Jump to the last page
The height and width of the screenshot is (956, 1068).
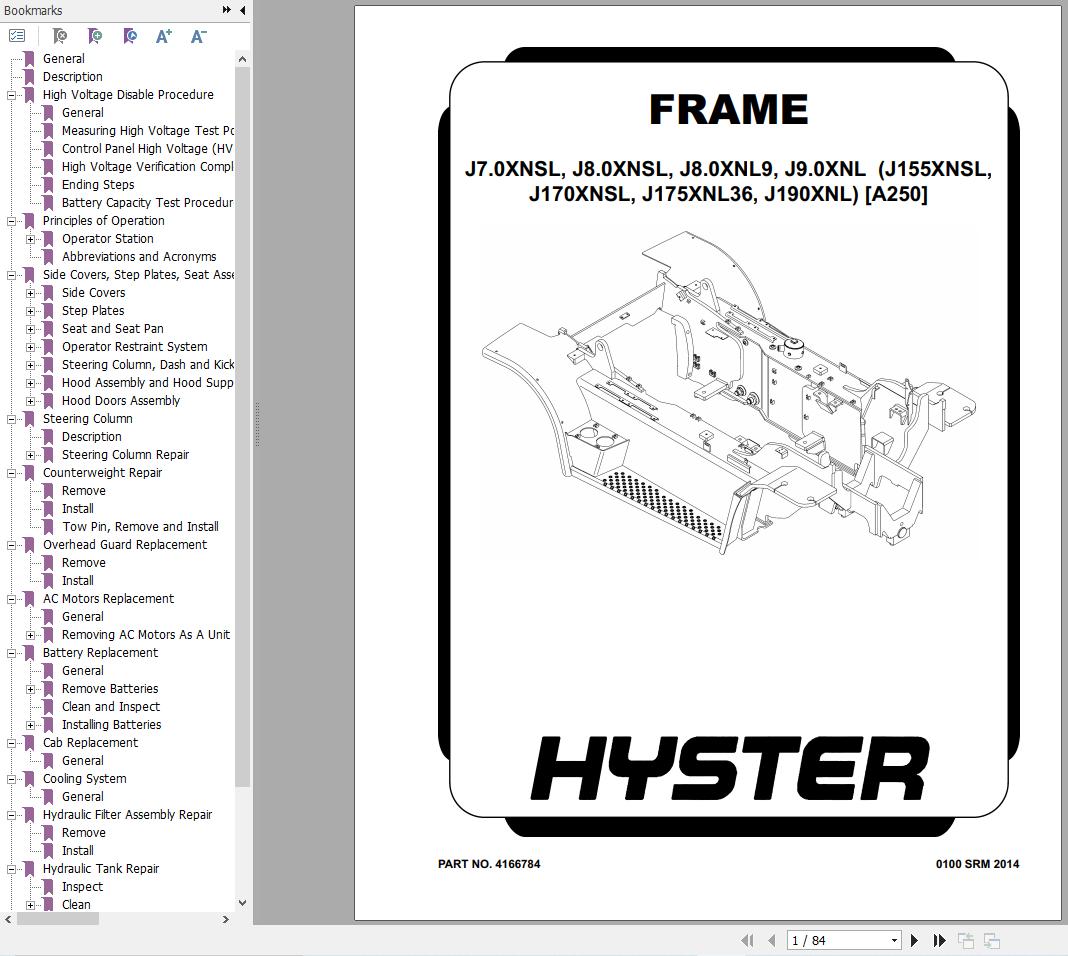click(939, 940)
